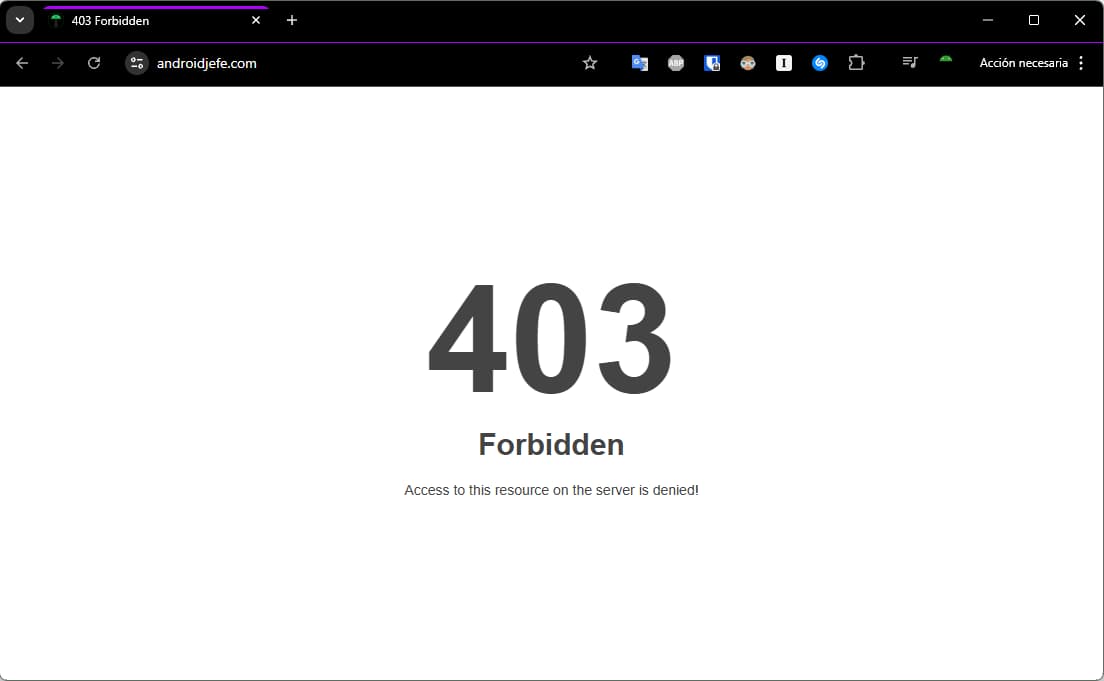Open the Extensions puzzle menu
Image resolution: width=1104 pixels, height=681 pixels.
coord(856,63)
